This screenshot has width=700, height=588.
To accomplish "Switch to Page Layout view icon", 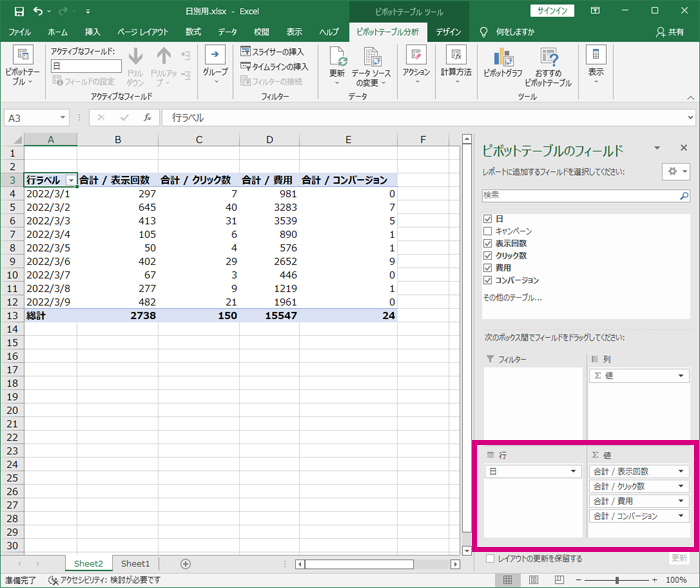I will (x=533, y=580).
